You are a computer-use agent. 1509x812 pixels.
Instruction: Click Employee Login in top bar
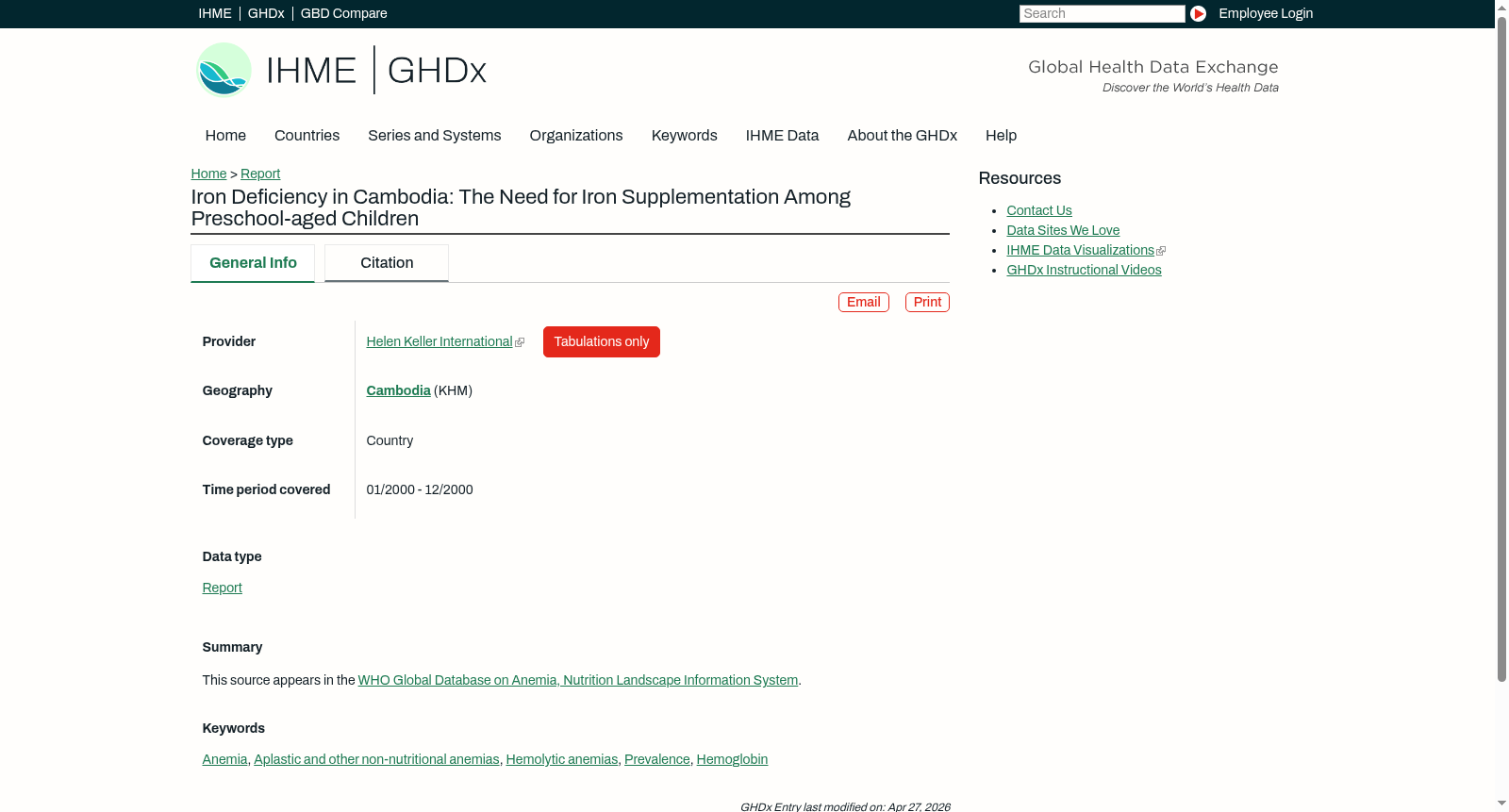click(1266, 13)
